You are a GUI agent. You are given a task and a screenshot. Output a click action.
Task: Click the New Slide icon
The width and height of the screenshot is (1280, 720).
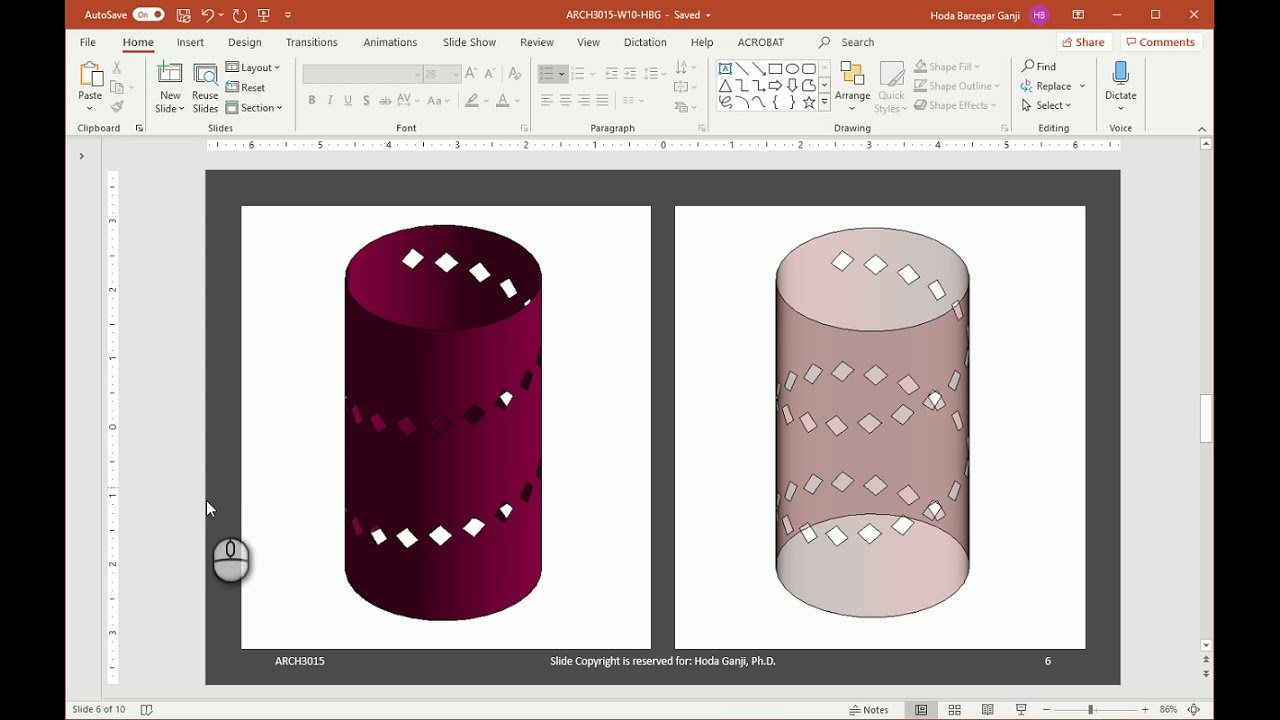pyautogui.click(x=170, y=76)
